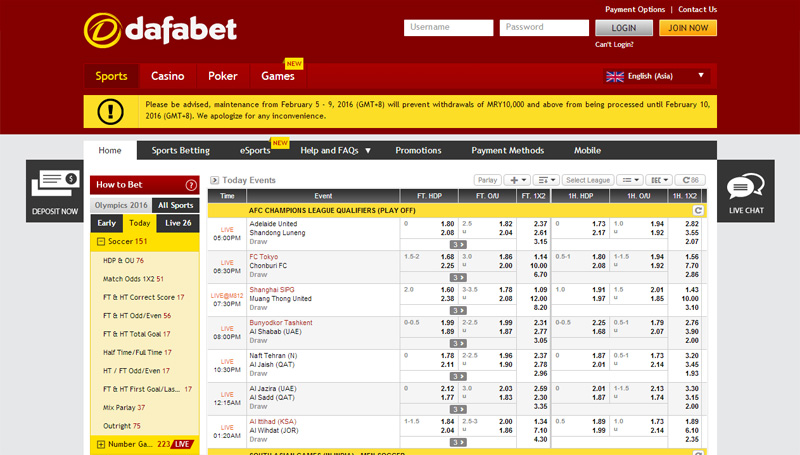
Task: Select the Olympics 2016 tab
Action: pos(121,205)
